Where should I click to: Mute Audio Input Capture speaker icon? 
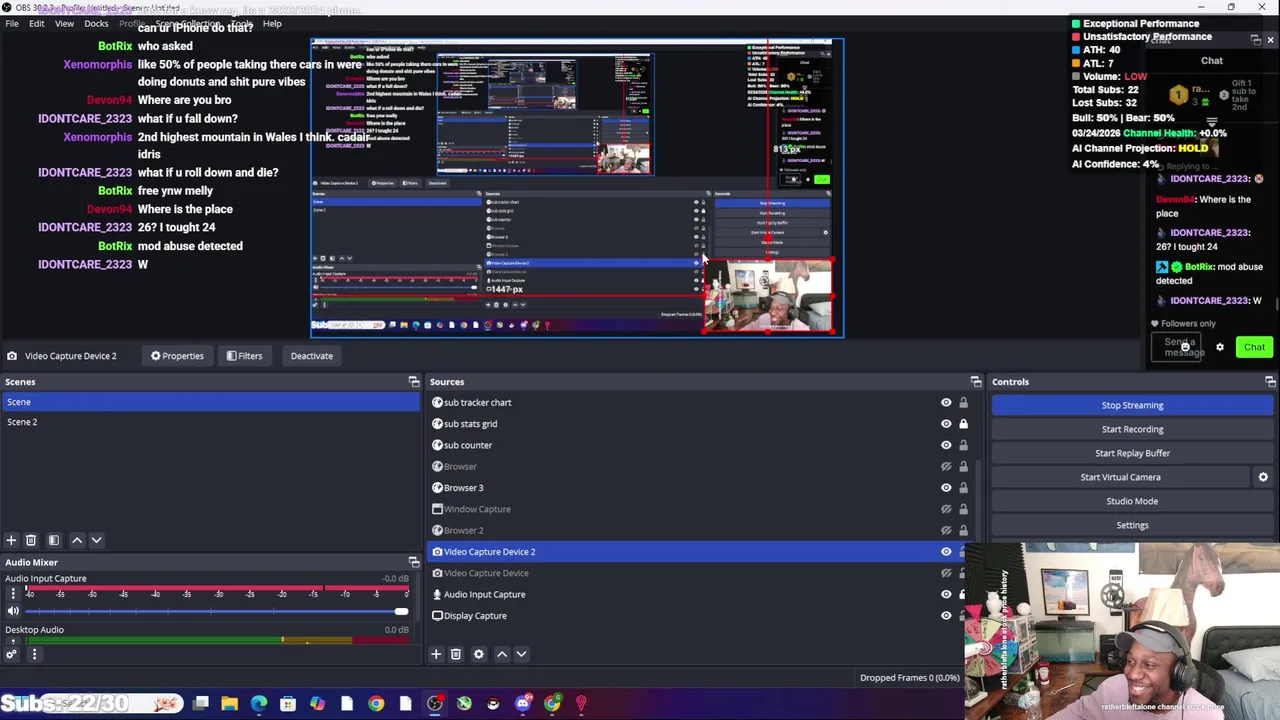click(x=13, y=611)
